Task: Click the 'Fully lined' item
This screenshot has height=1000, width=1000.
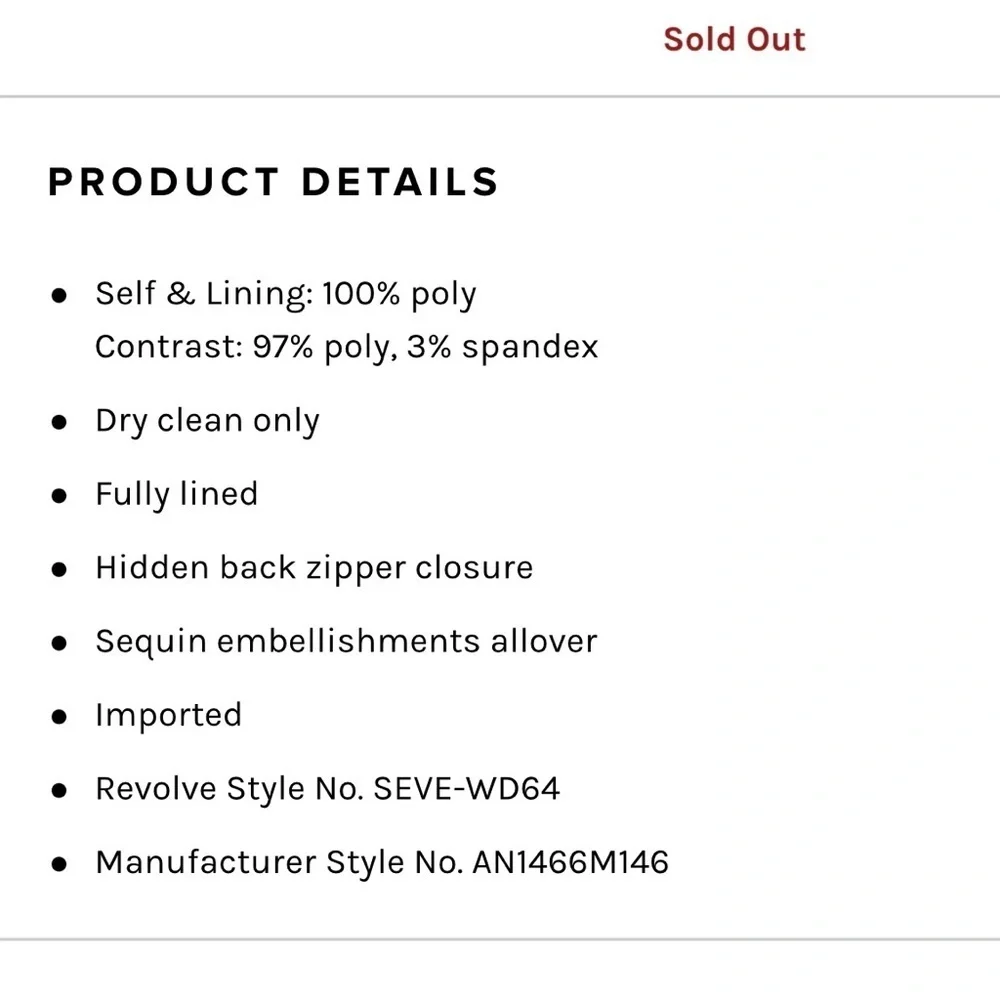Action: click(176, 494)
